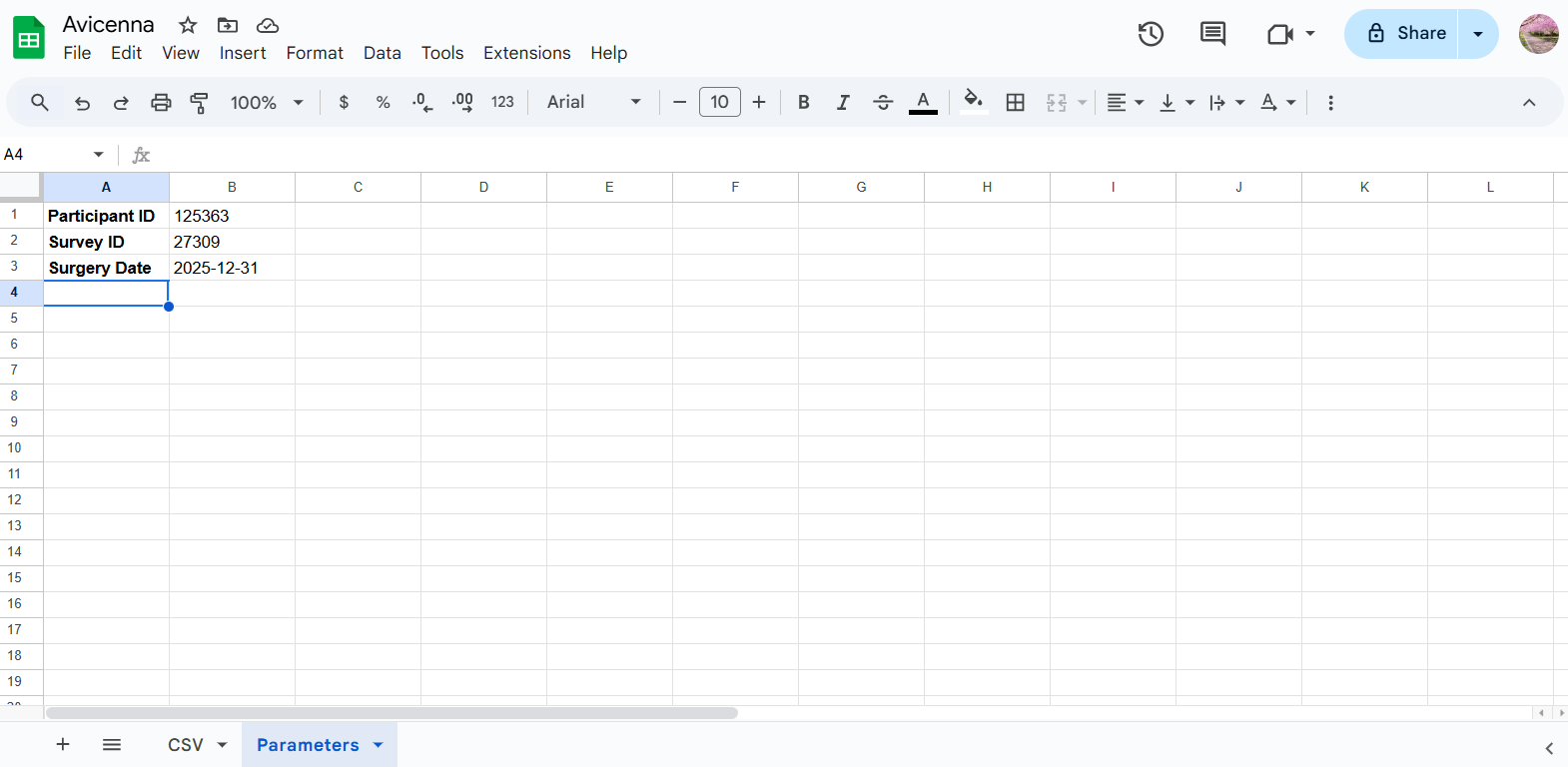Open the zoom 100% dropdown
This screenshot has width=1568, height=768.
(x=267, y=103)
